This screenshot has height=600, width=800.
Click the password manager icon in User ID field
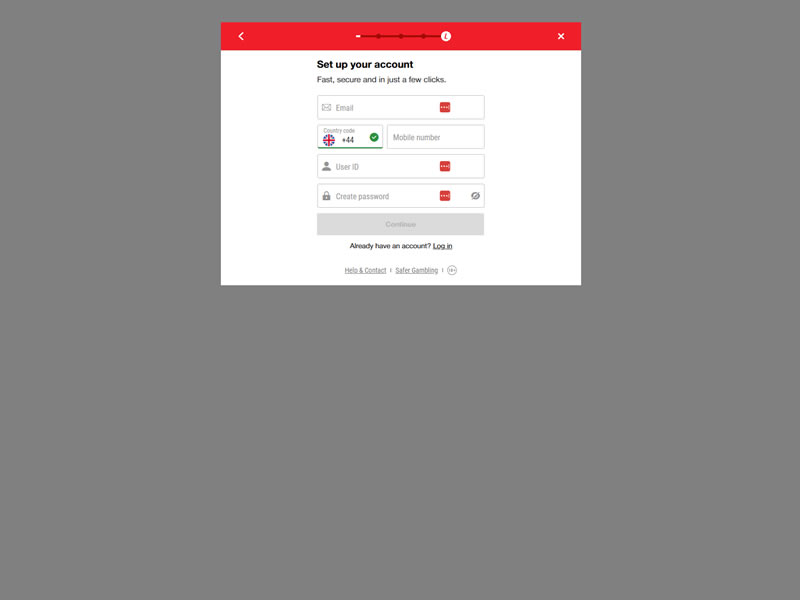445,166
